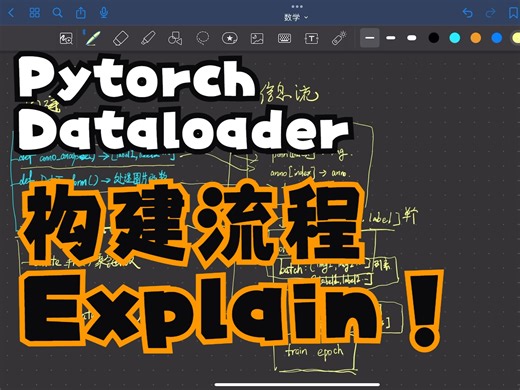
Task: Bookmark the current page
Action: pyautogui.click(x=513, y=13)
